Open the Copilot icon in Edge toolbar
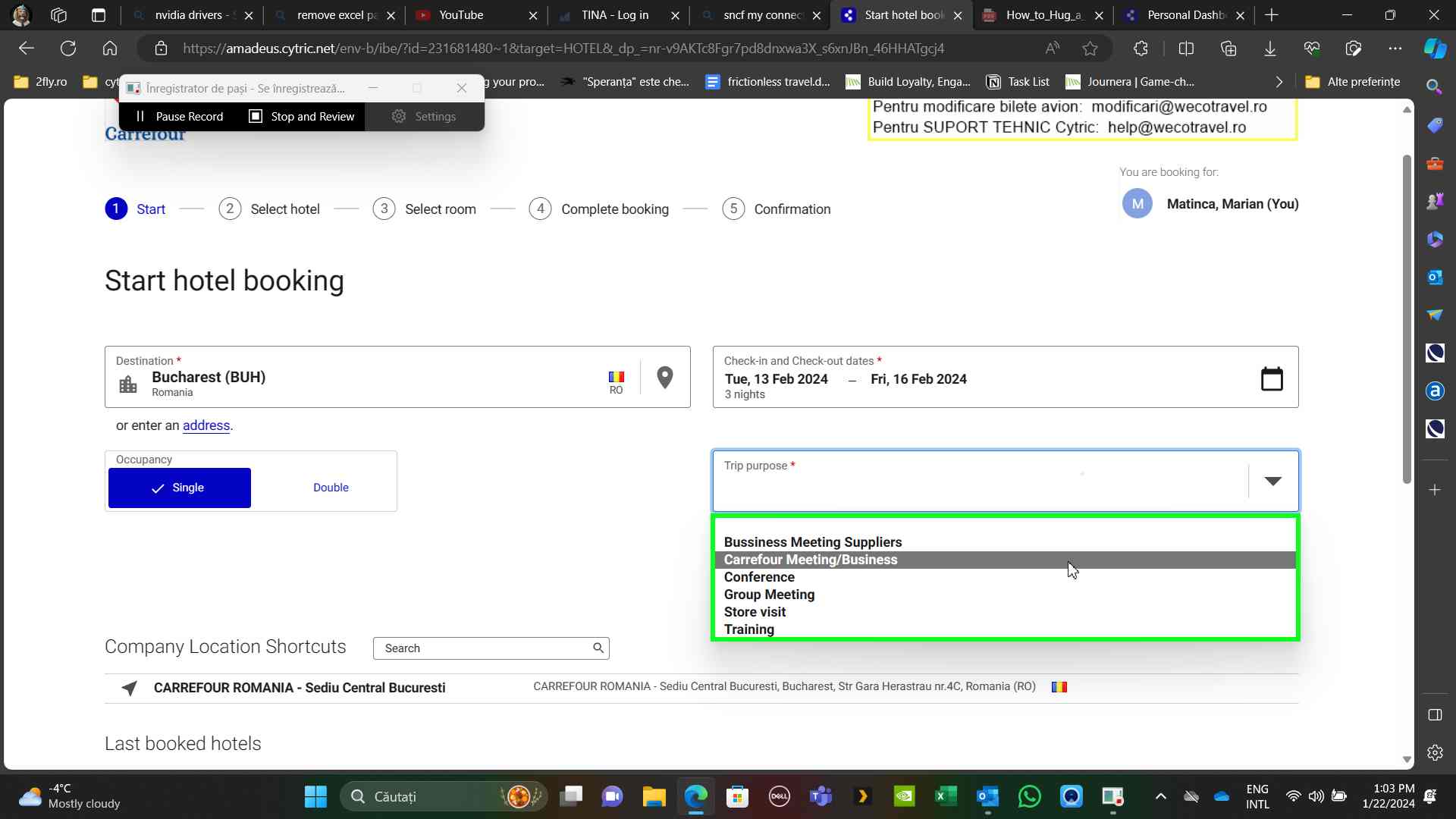Screen dimensions: 1456x819 1434,49
